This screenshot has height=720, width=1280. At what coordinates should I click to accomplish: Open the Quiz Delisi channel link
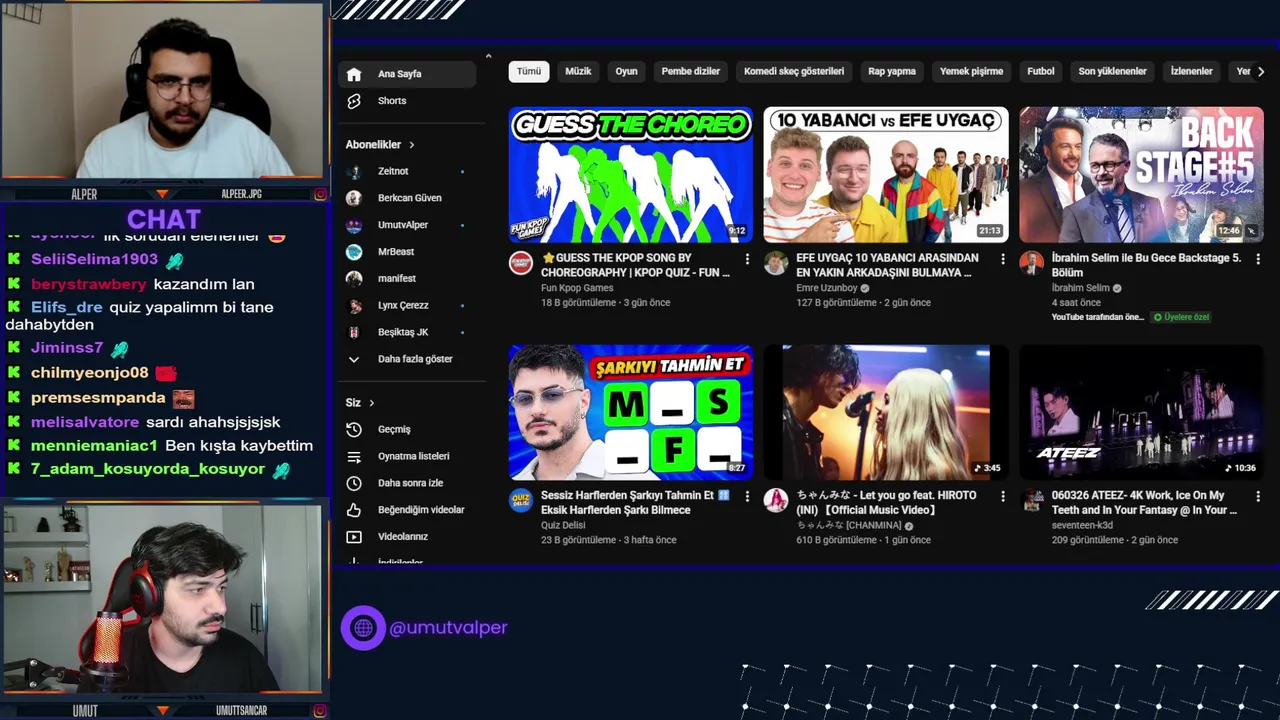(x=563, y=525)
